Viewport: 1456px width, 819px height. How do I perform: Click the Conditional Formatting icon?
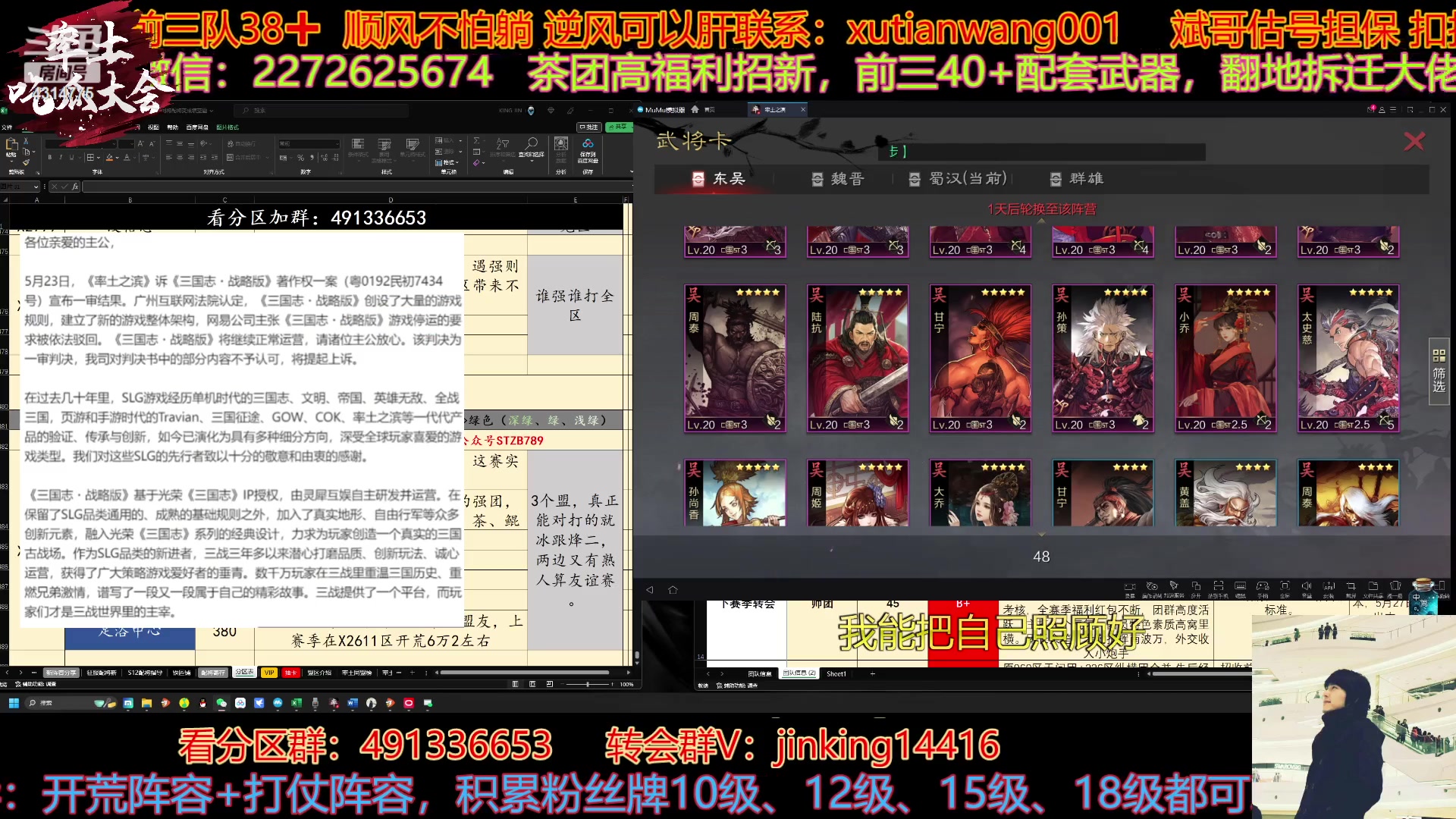pos(358,143)
